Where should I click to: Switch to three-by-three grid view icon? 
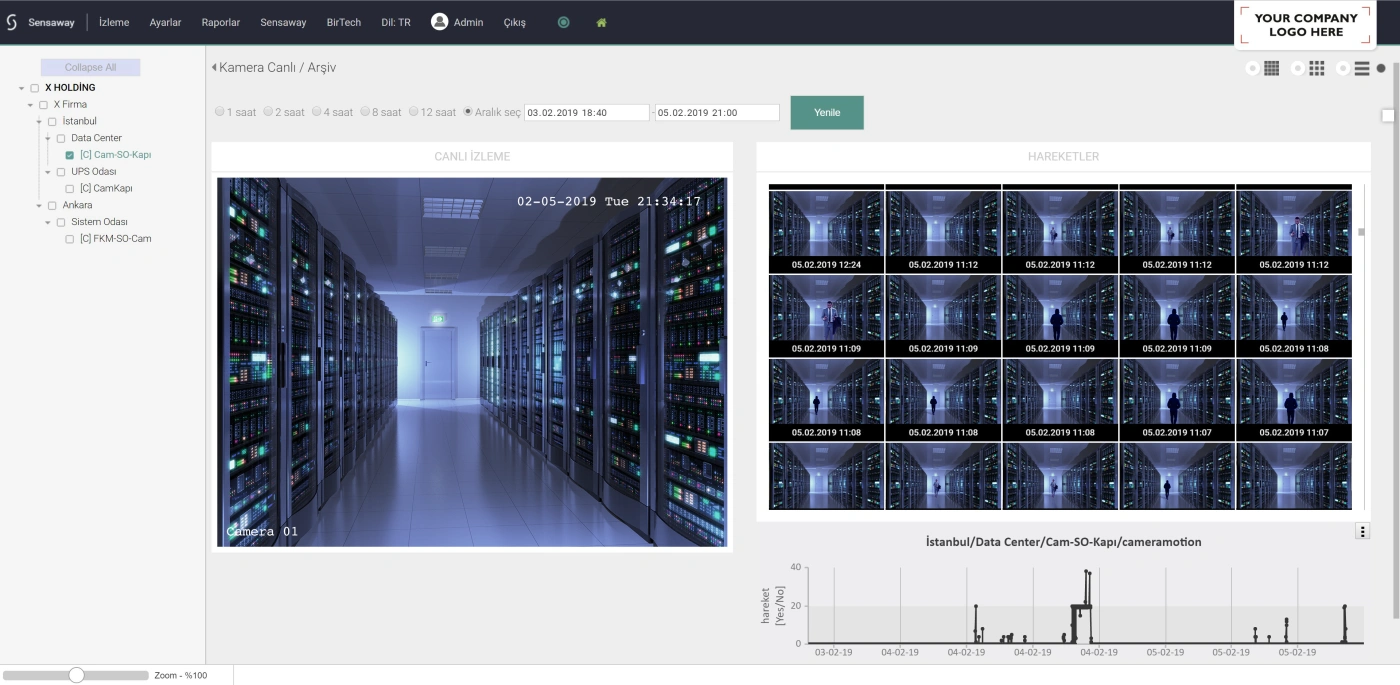click(1317, 68)
